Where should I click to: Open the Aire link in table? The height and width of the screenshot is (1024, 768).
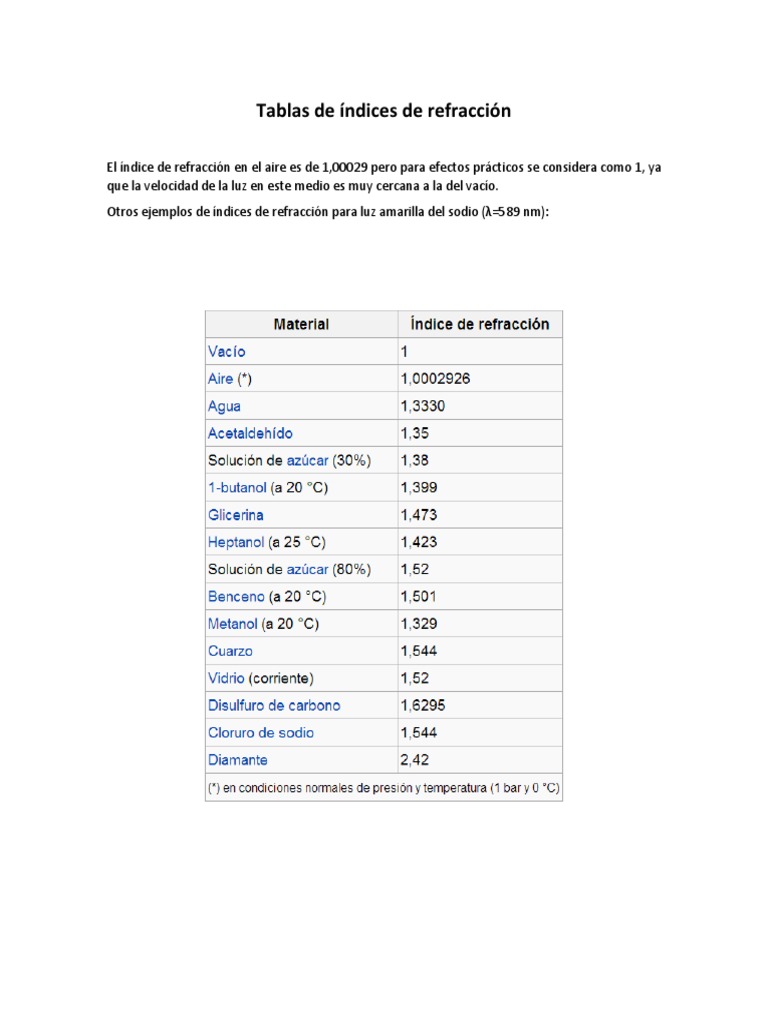[220, 379]
